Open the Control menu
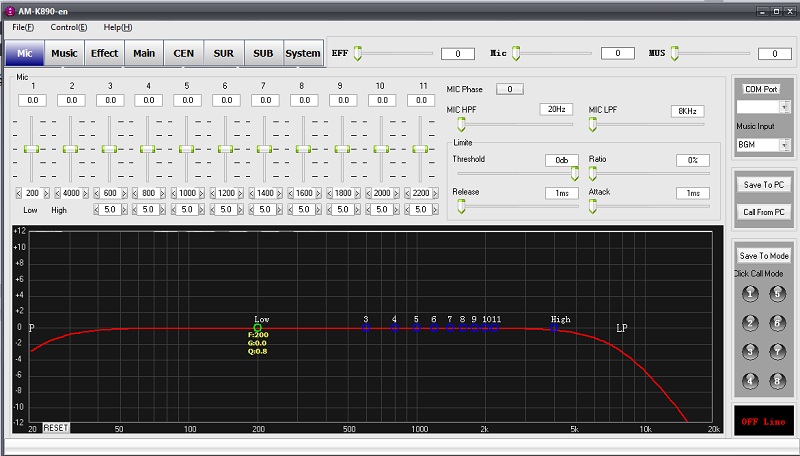Screen dimensions: 800x456 tap(68, 27)
